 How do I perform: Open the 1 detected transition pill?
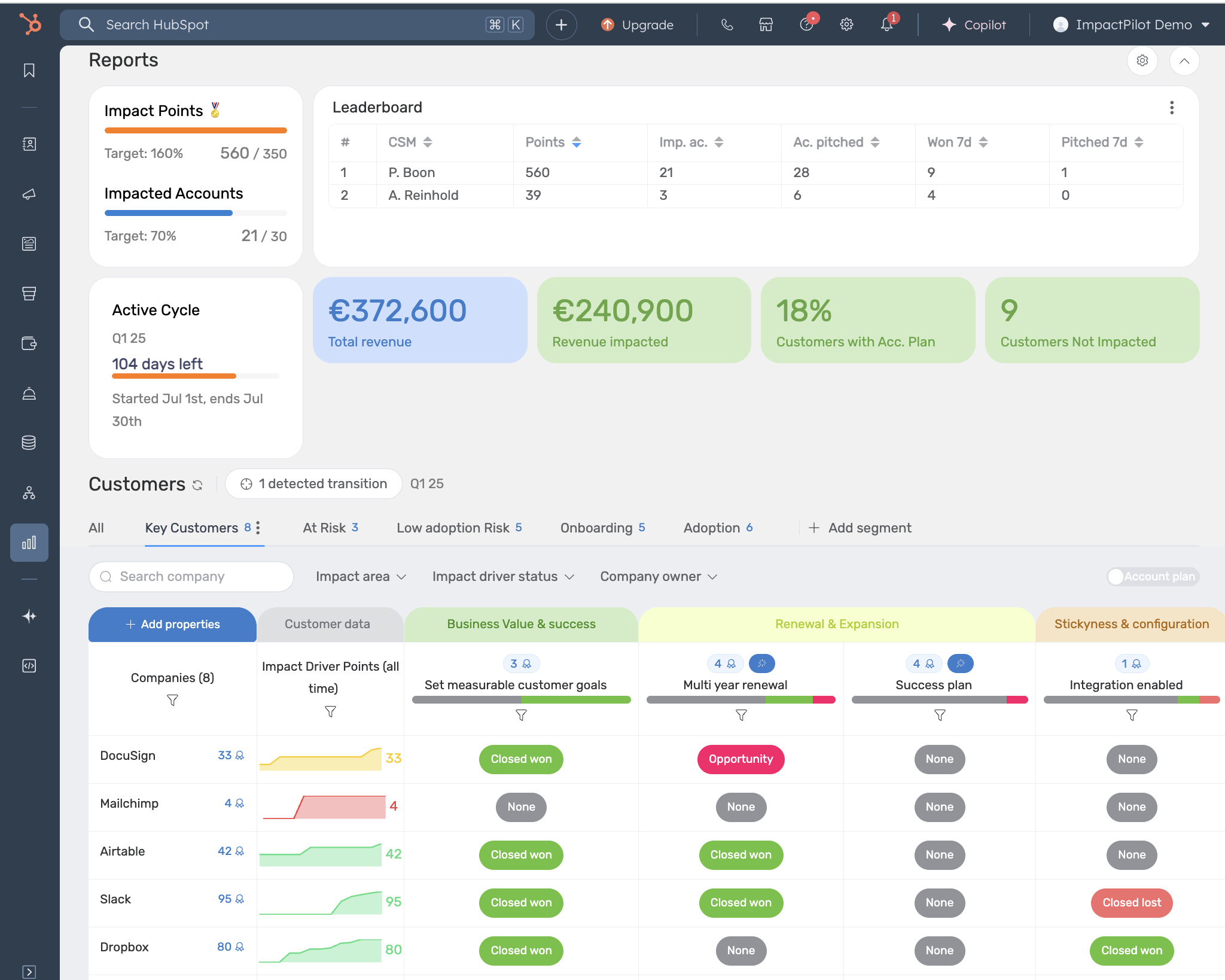(x=313, y=484)
